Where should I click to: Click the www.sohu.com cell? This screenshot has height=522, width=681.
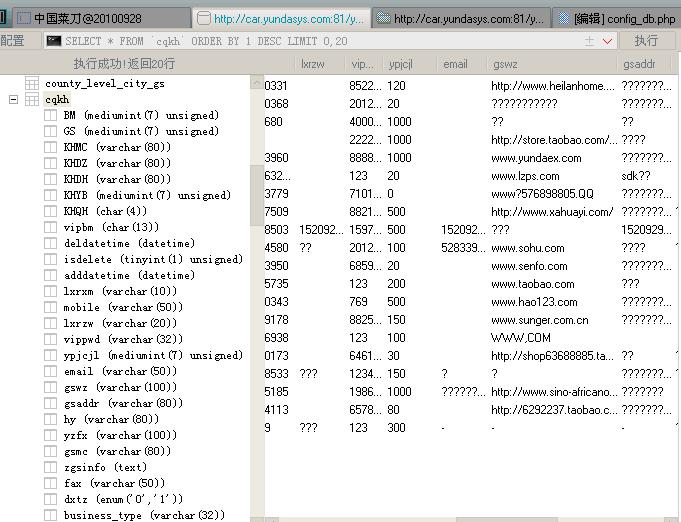[x=528, y=248]
